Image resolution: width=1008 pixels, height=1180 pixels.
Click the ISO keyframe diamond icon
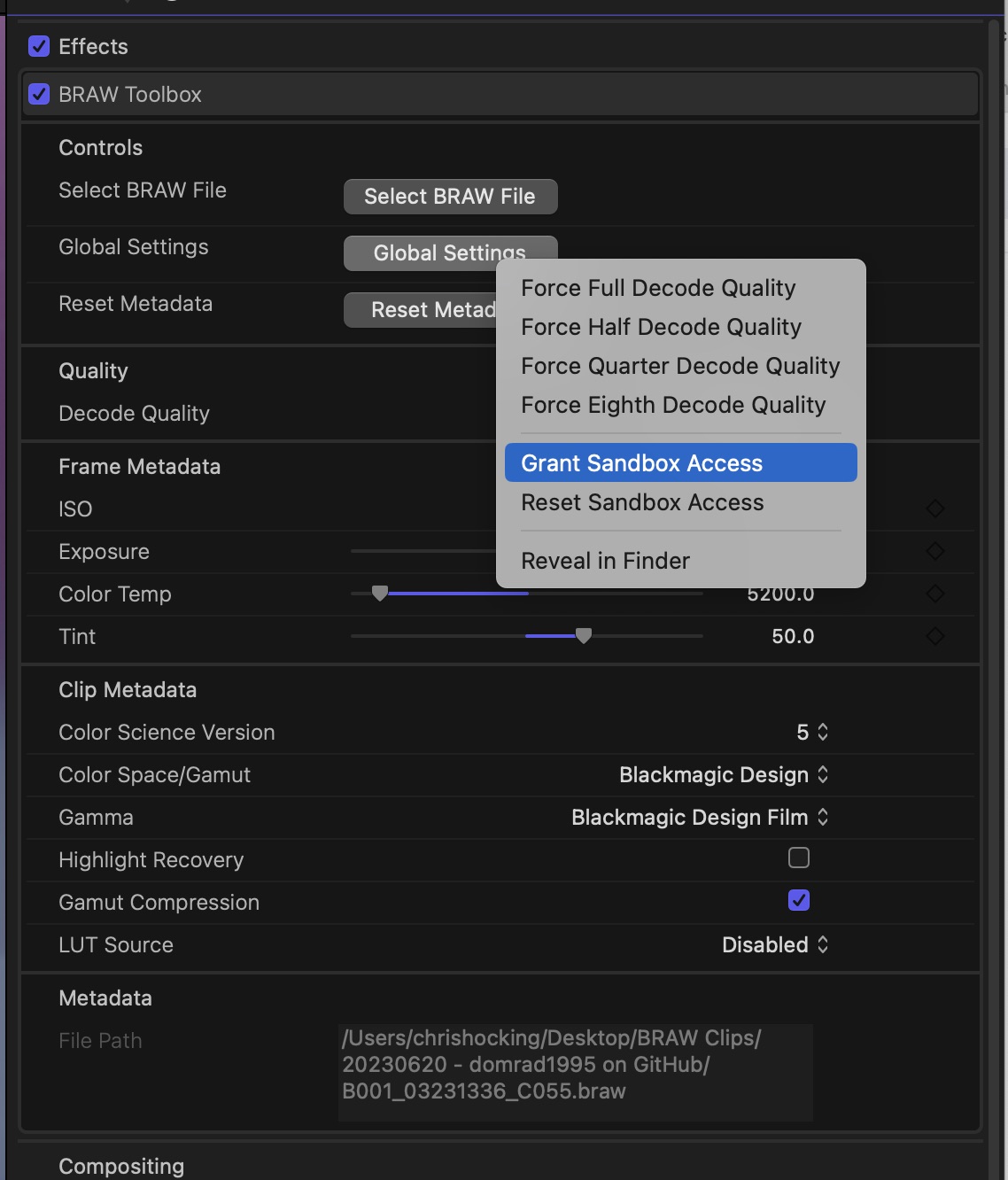[x=934, y=508]
